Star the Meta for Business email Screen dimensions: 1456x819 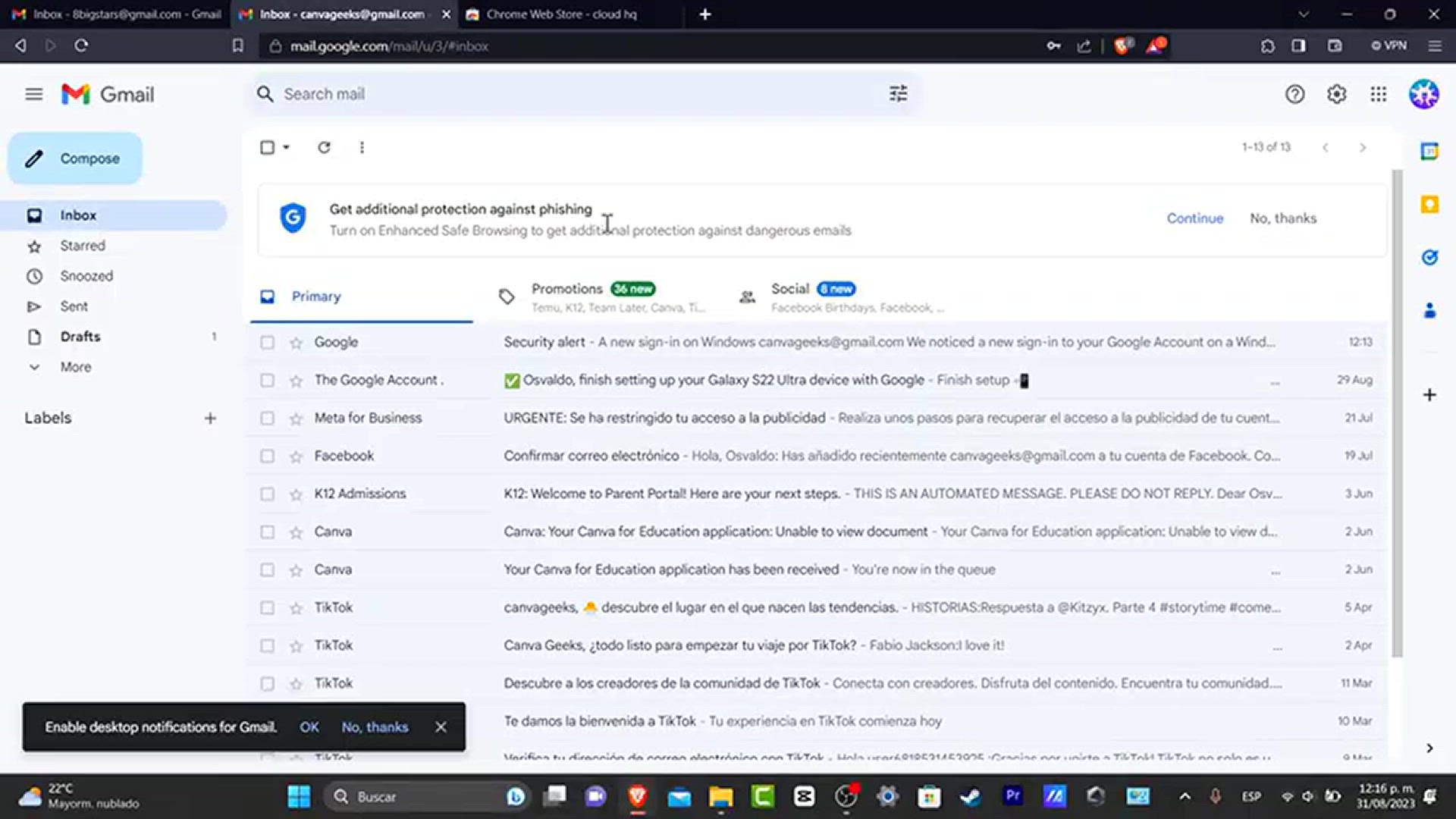[296, 419]
